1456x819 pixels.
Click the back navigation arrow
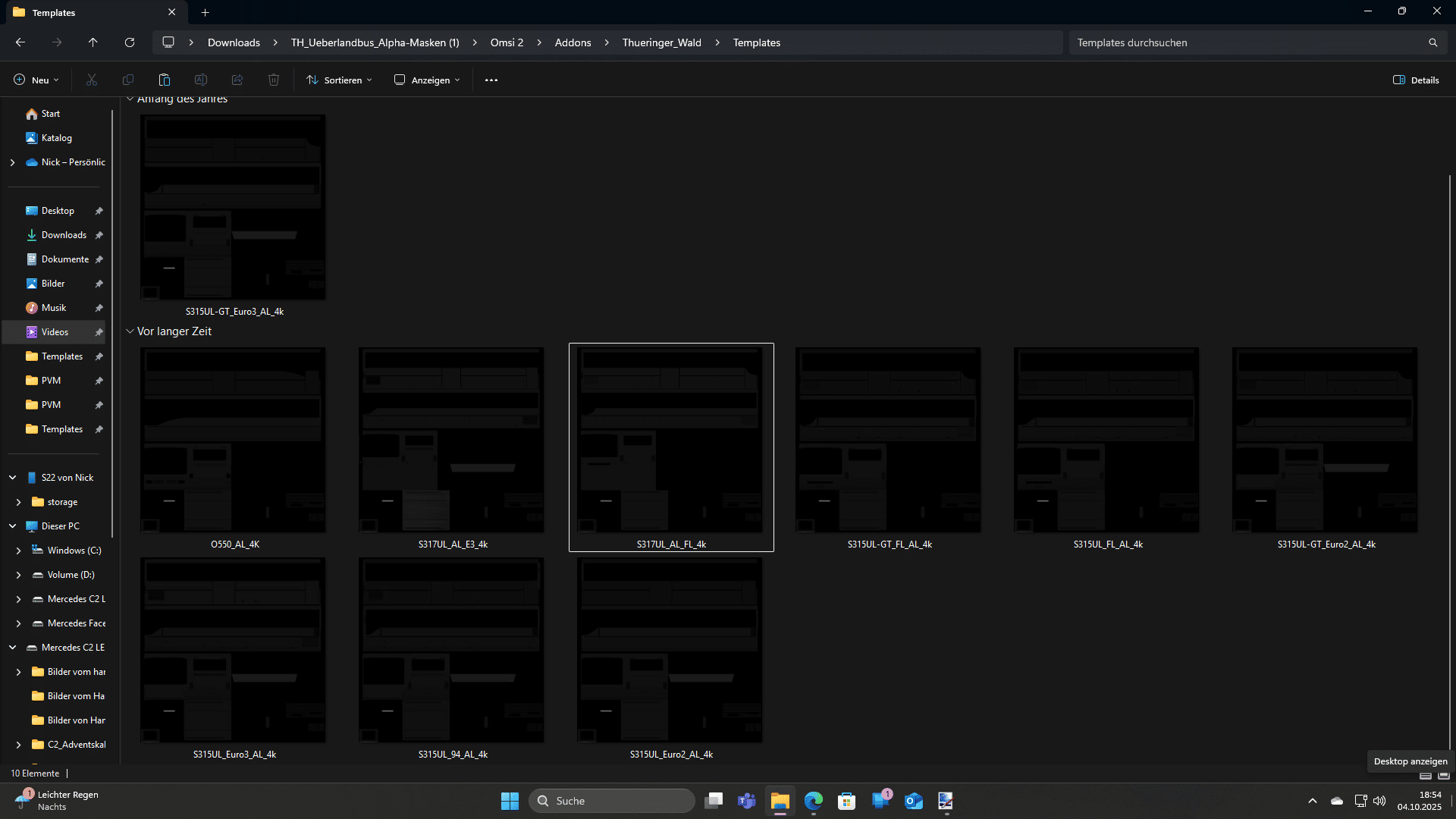point(20,42)
